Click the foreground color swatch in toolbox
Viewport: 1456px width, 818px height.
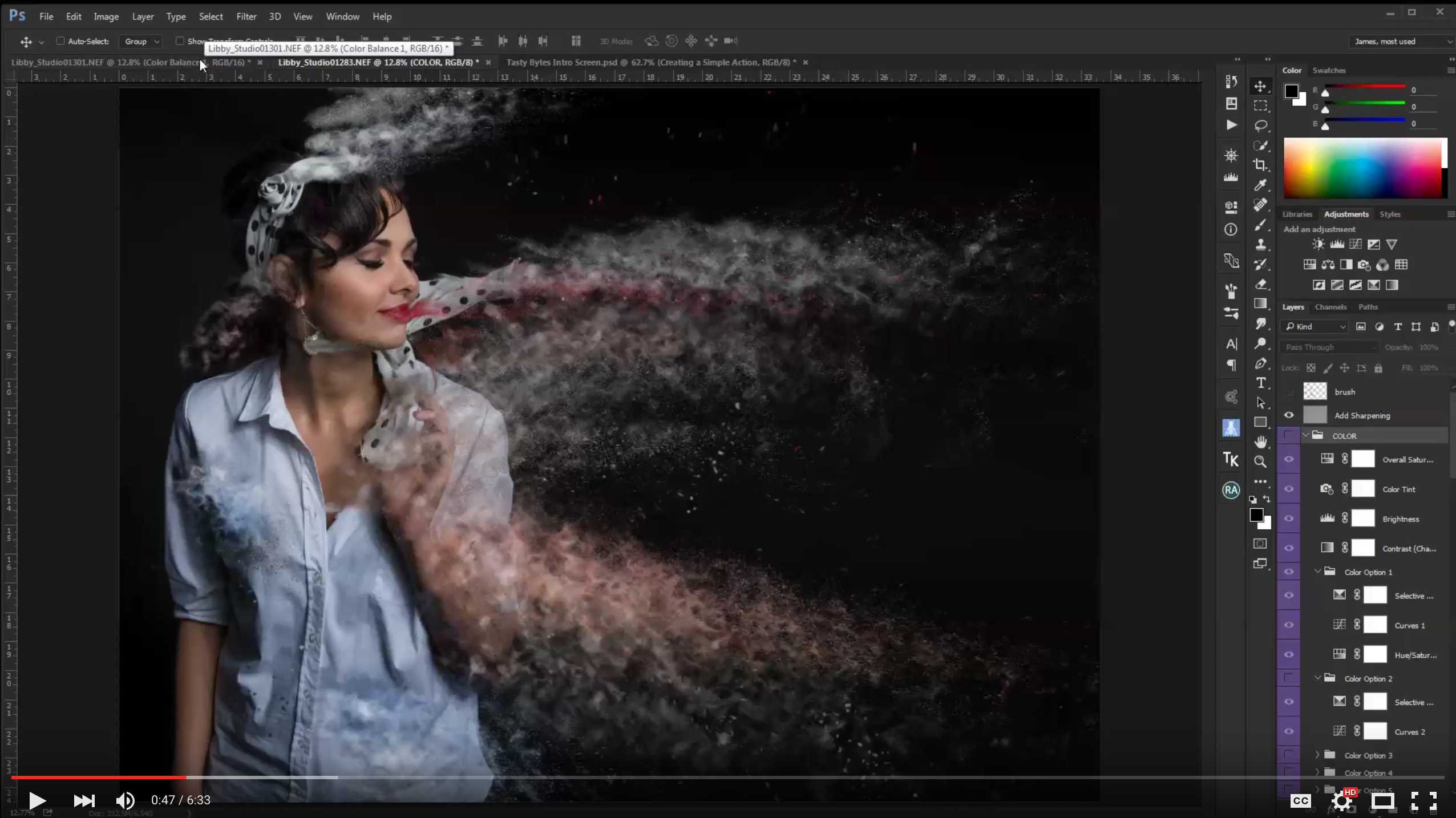coord(1256,515)
